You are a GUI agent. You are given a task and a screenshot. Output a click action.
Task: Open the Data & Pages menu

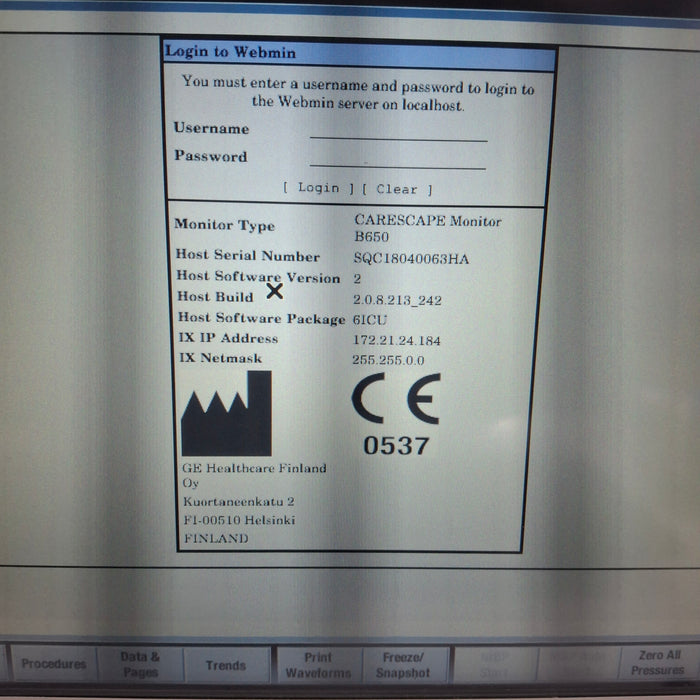pos(140,664)
